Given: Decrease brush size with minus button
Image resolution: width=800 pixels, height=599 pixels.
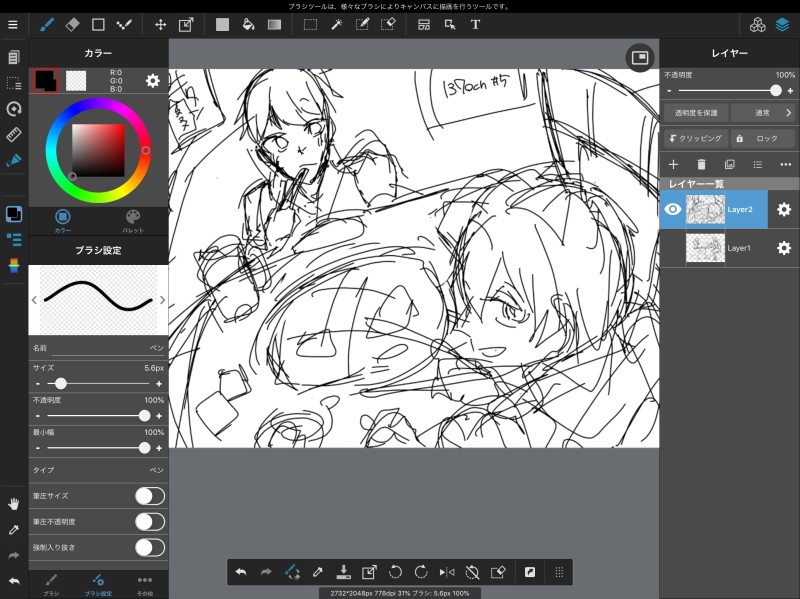Looking at the screenshot, I should tap(38, 384).
